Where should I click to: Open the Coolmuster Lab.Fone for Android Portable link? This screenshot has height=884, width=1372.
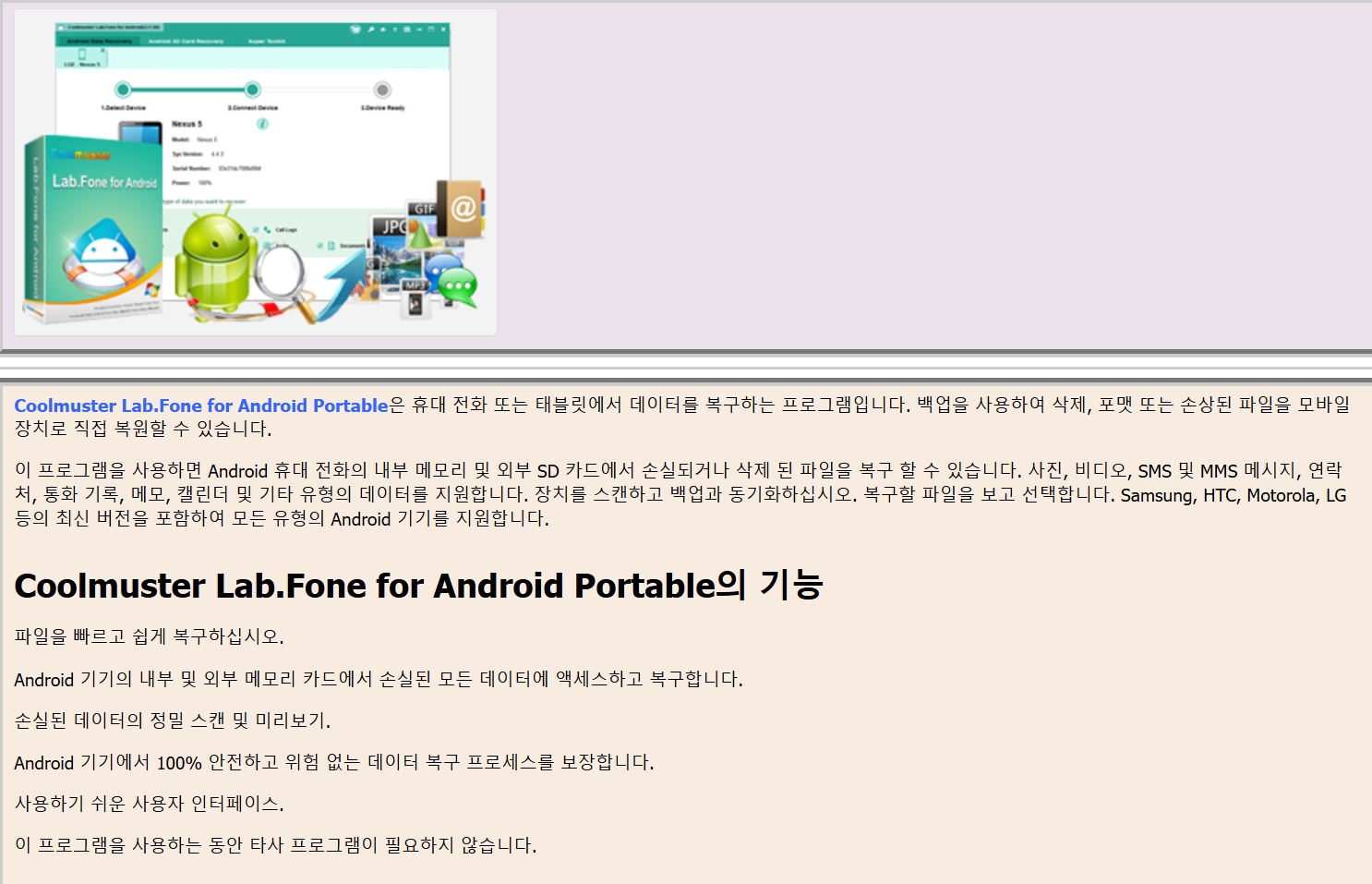coord(201,406)
